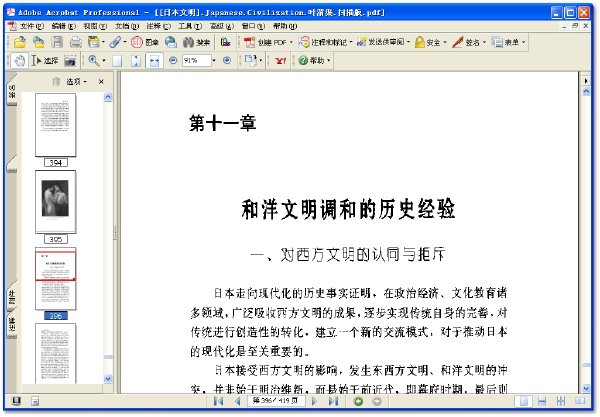
Task: Open the Send for Review (发送供审阅) dropdown
Action: (x=383, y=42)
